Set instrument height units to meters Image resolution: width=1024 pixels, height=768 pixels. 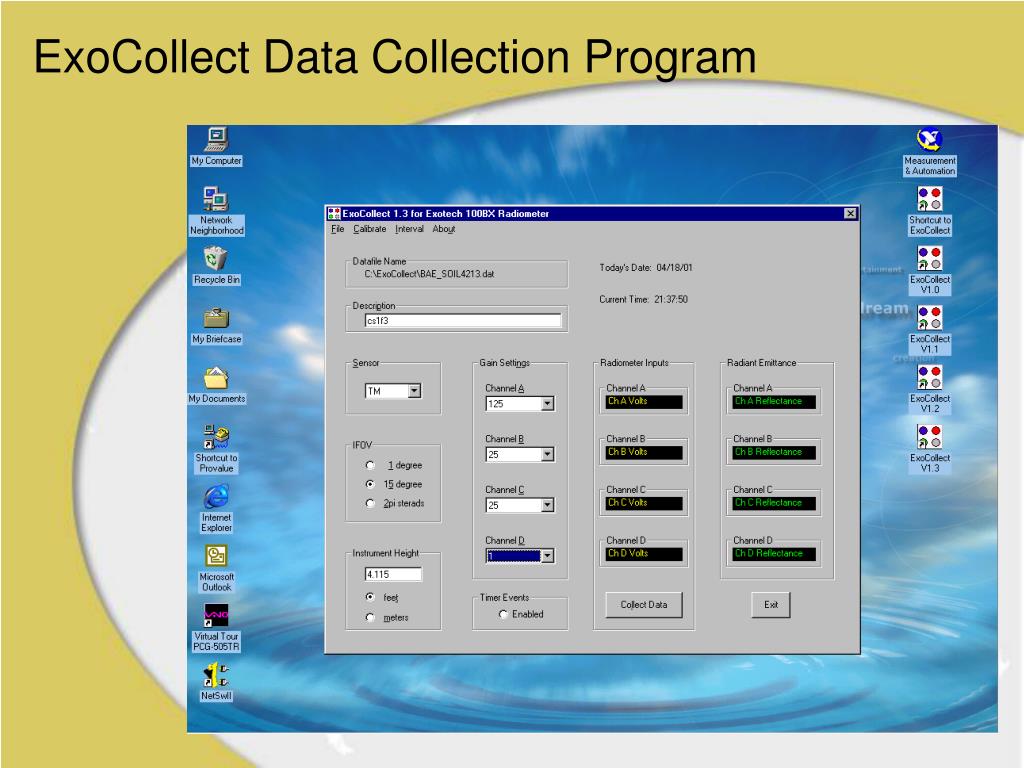(x=370, y=617)
